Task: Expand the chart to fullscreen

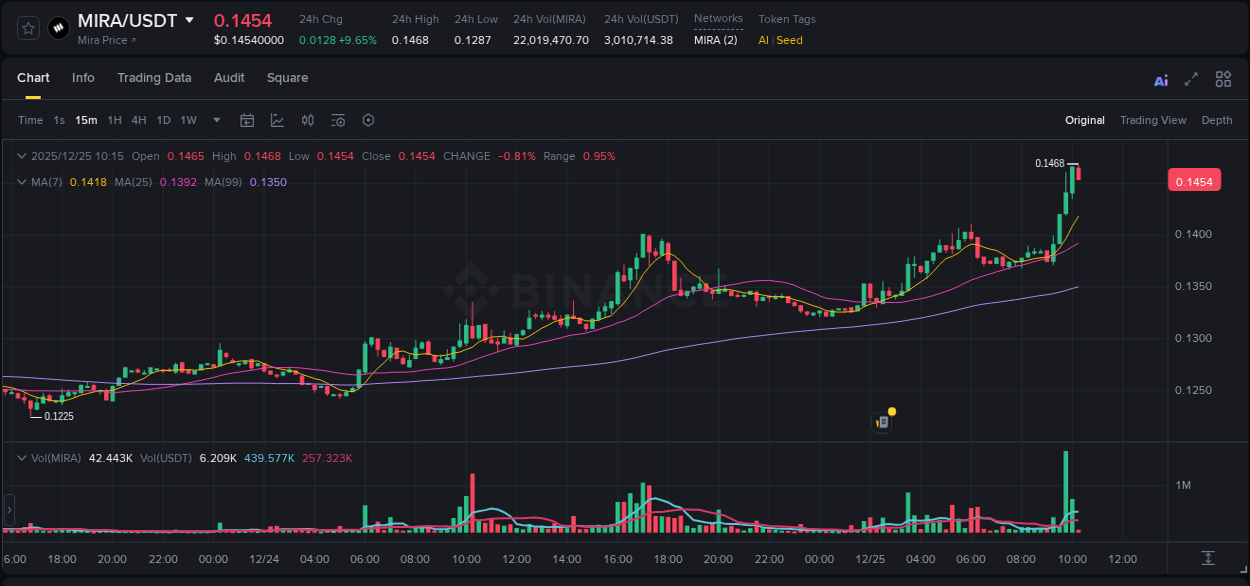Action: 1191,79
